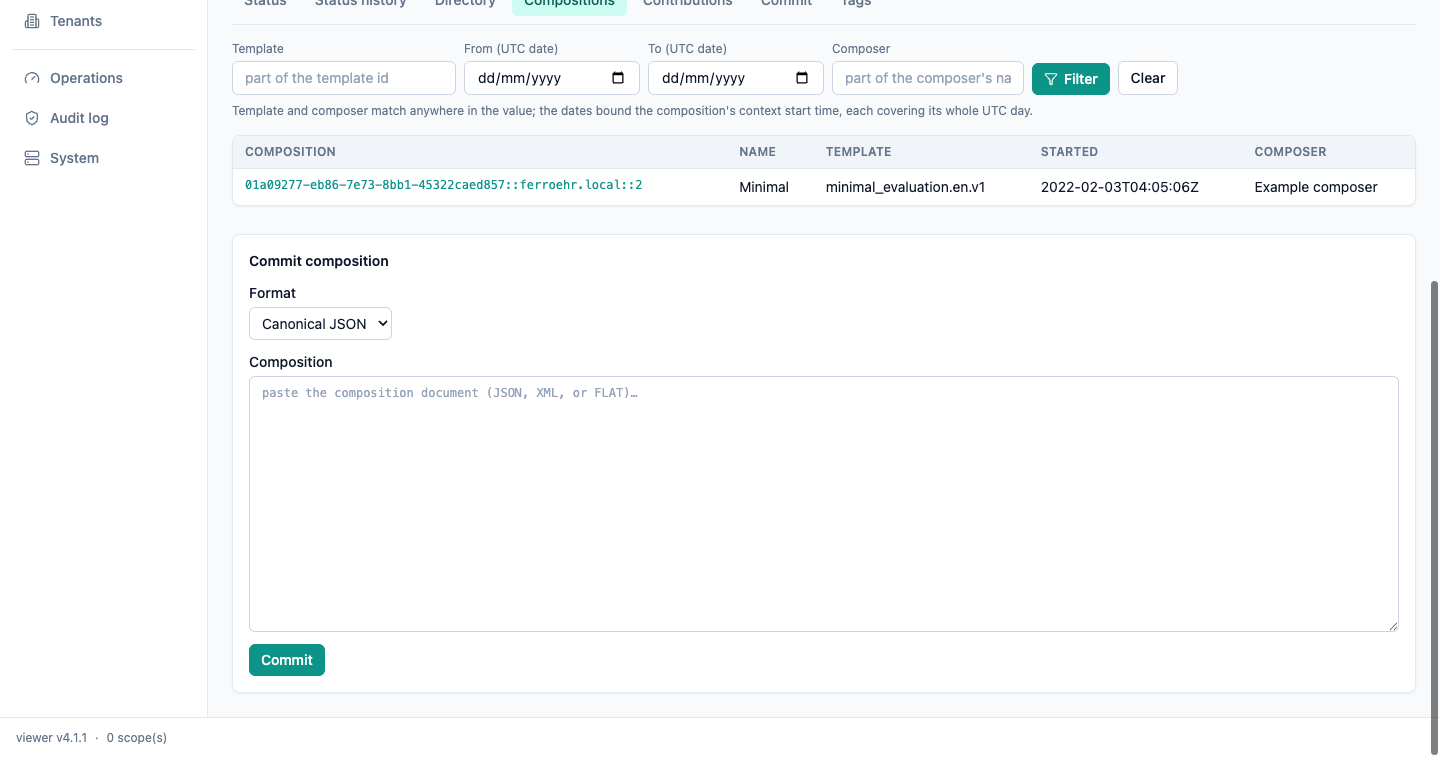
Task: Open composition 01a09277 ferroehr.local::2 link
Action: click(x=443, y=186)
